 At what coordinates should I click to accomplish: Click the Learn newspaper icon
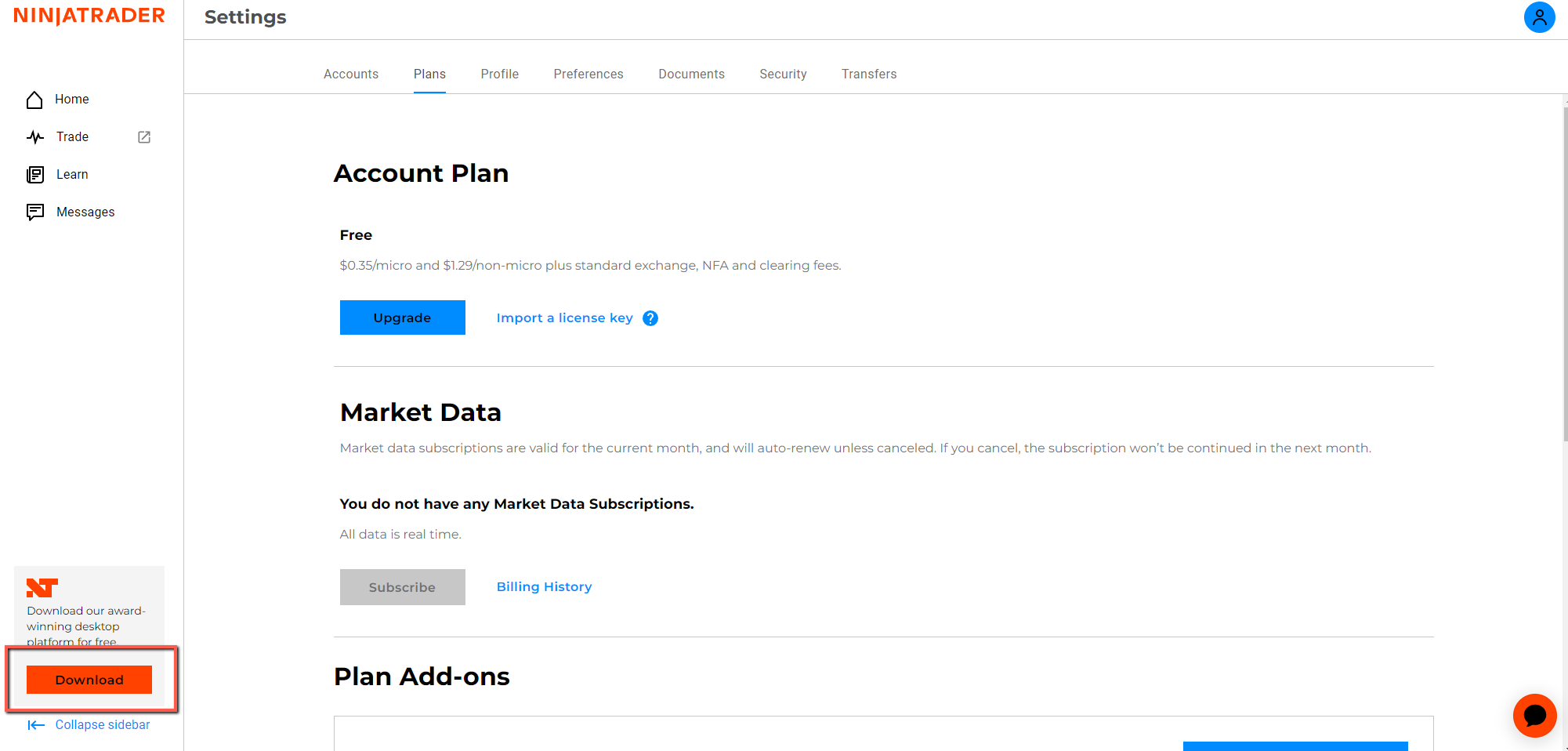[x=35, y=175]
